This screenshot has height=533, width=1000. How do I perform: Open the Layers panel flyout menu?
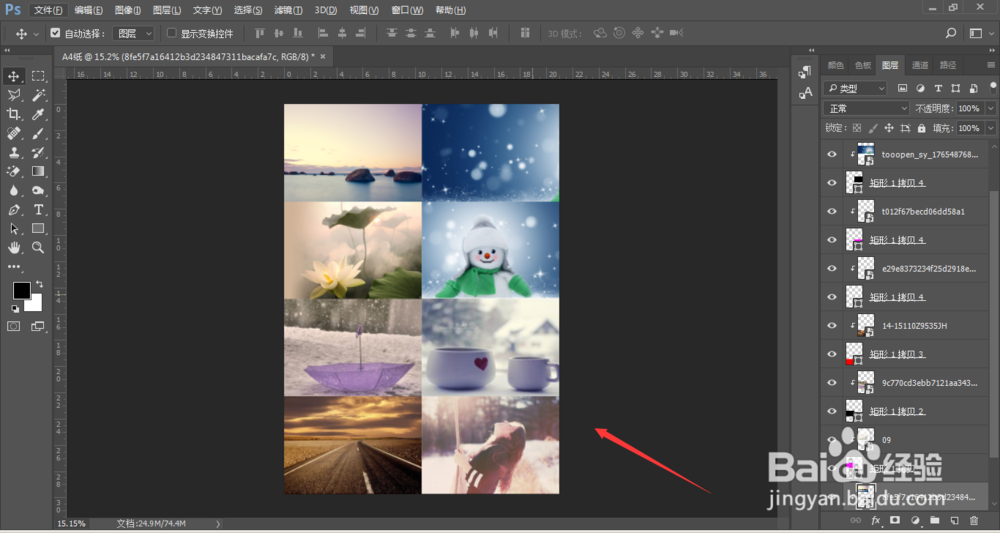point(990,64)
